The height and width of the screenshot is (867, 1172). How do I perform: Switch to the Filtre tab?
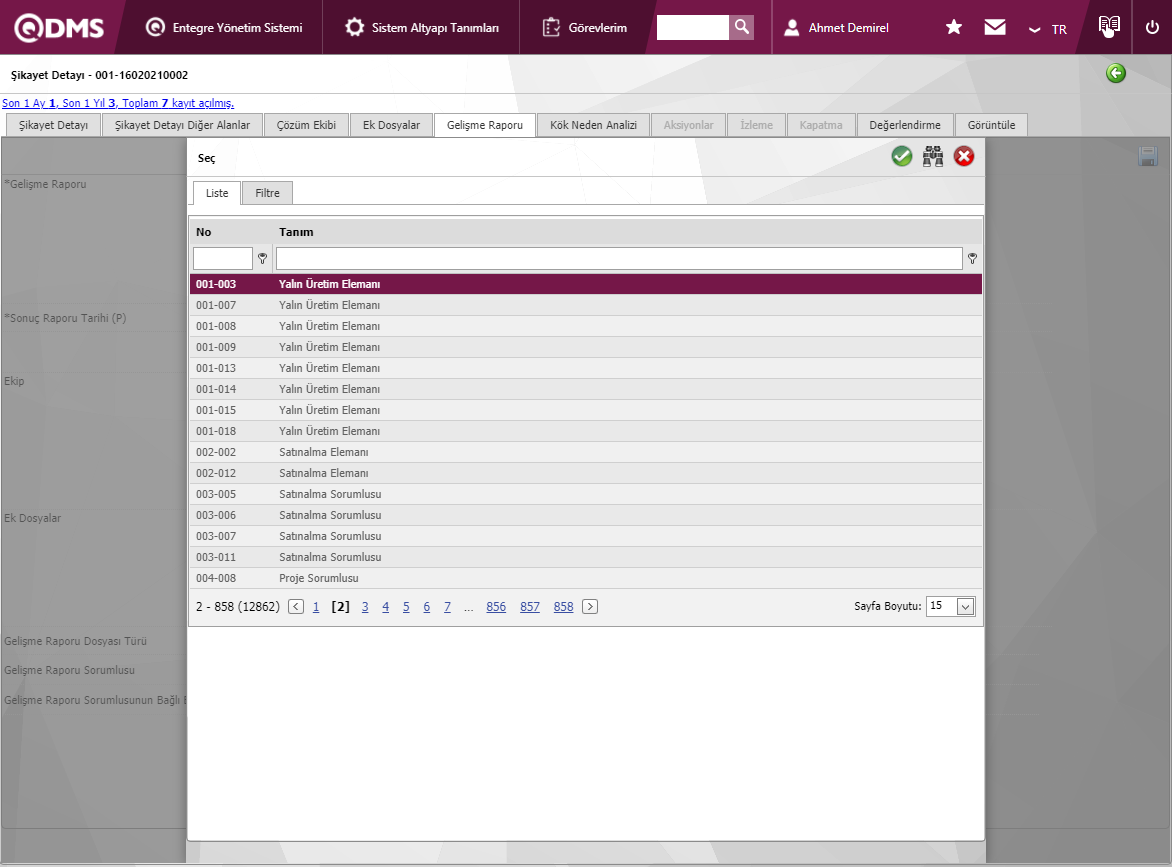(x=268, y=193)
